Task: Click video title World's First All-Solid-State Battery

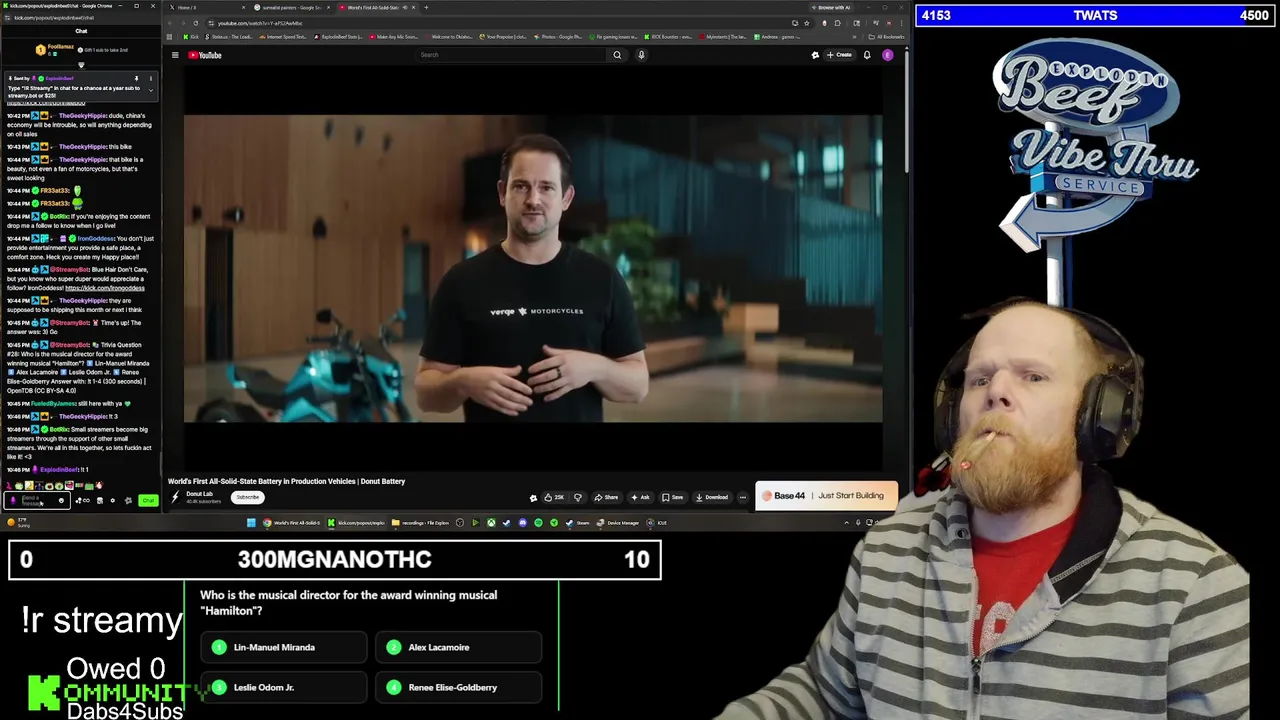Action: [x=286, y=481]
